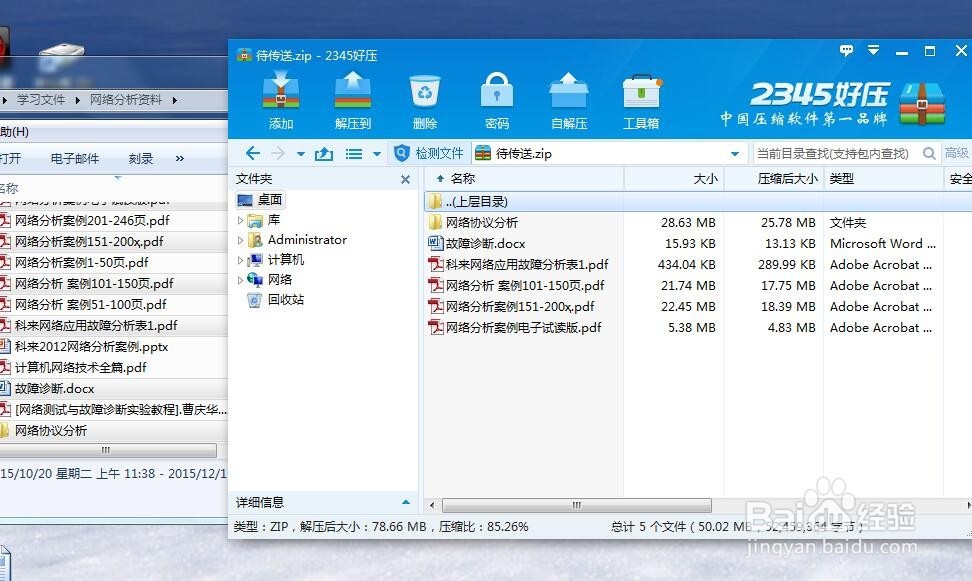Image resolution: width=972 pixels, height=581 pixels.
Task: Click the left scroll arrow of archive list
Action: pos(432,505)
